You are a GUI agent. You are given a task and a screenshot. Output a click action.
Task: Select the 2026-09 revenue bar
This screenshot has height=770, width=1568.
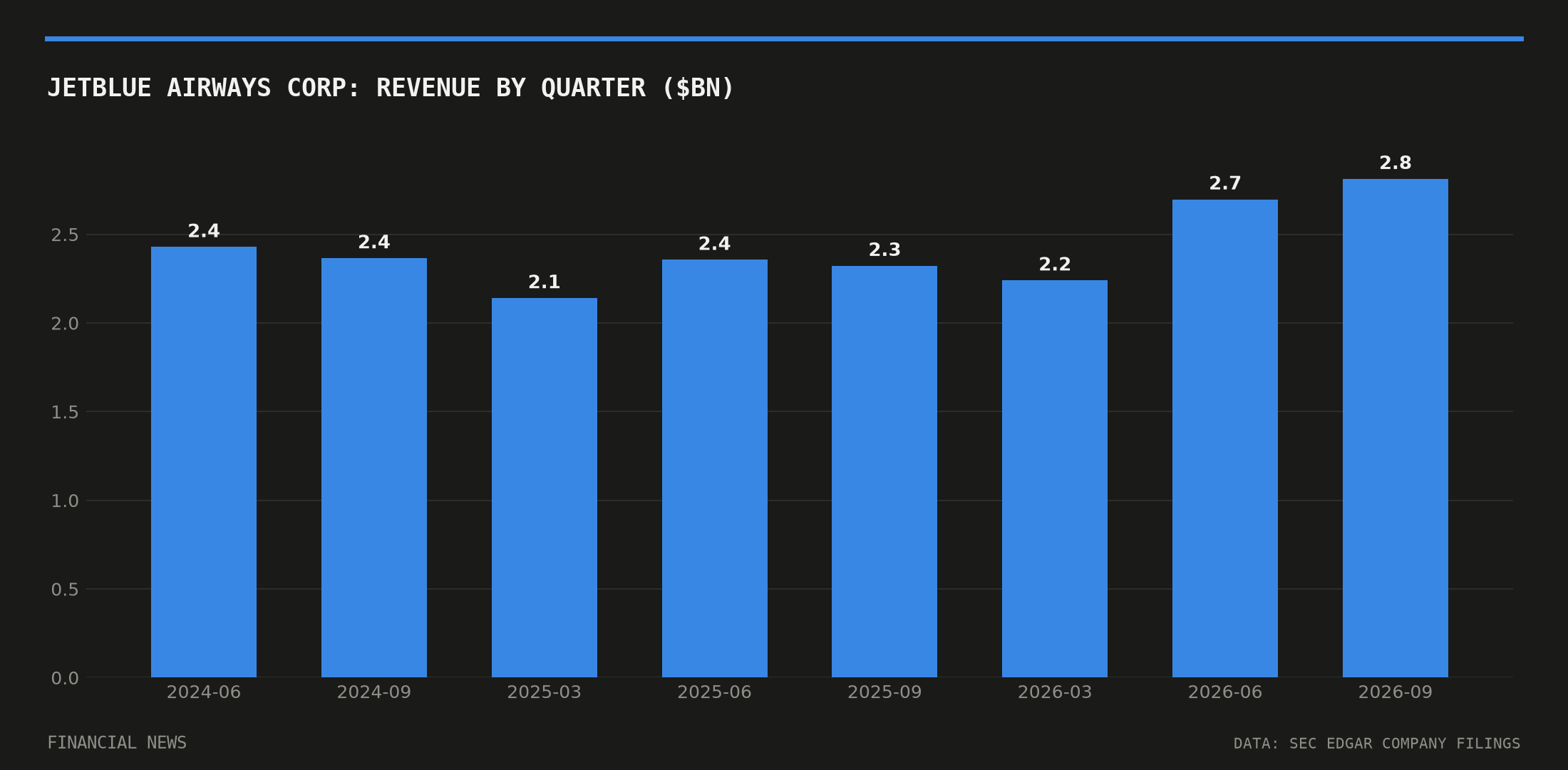(1396, 428)
